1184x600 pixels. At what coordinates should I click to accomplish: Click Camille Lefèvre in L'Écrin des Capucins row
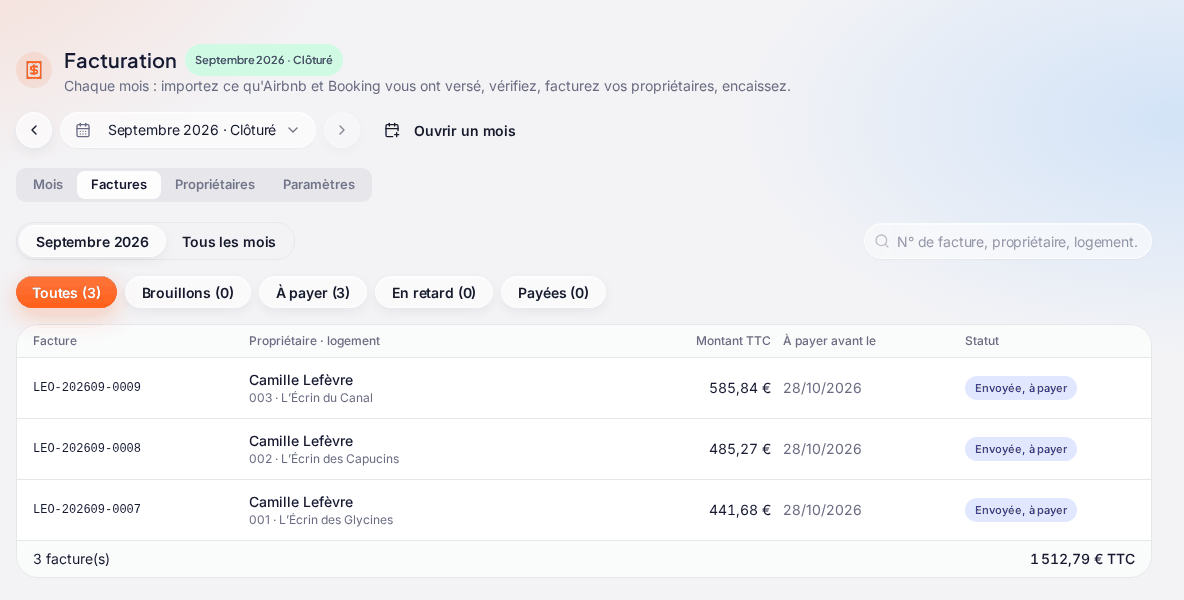(x=301, y=442)
